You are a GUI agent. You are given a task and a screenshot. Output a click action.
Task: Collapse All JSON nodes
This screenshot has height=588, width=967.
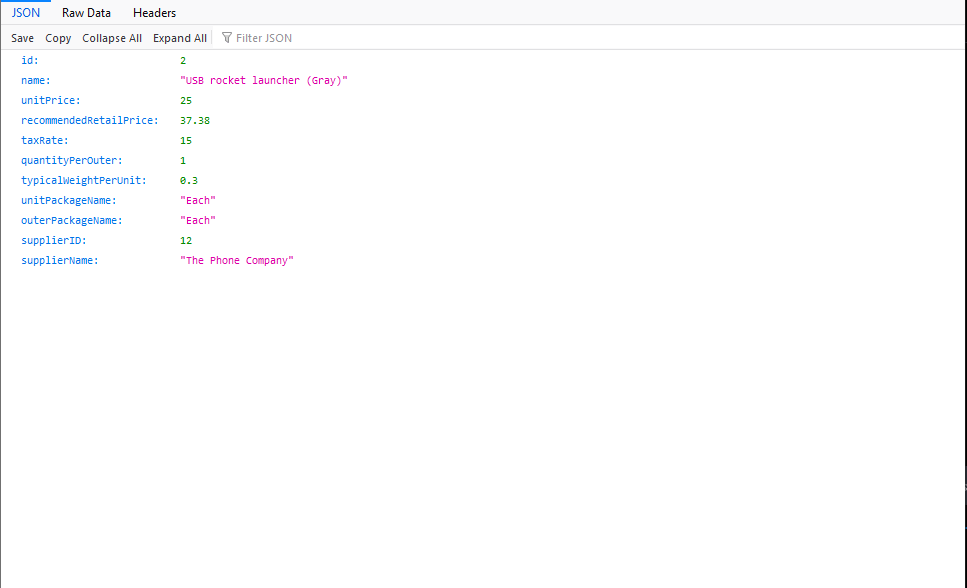coord(112,38)
